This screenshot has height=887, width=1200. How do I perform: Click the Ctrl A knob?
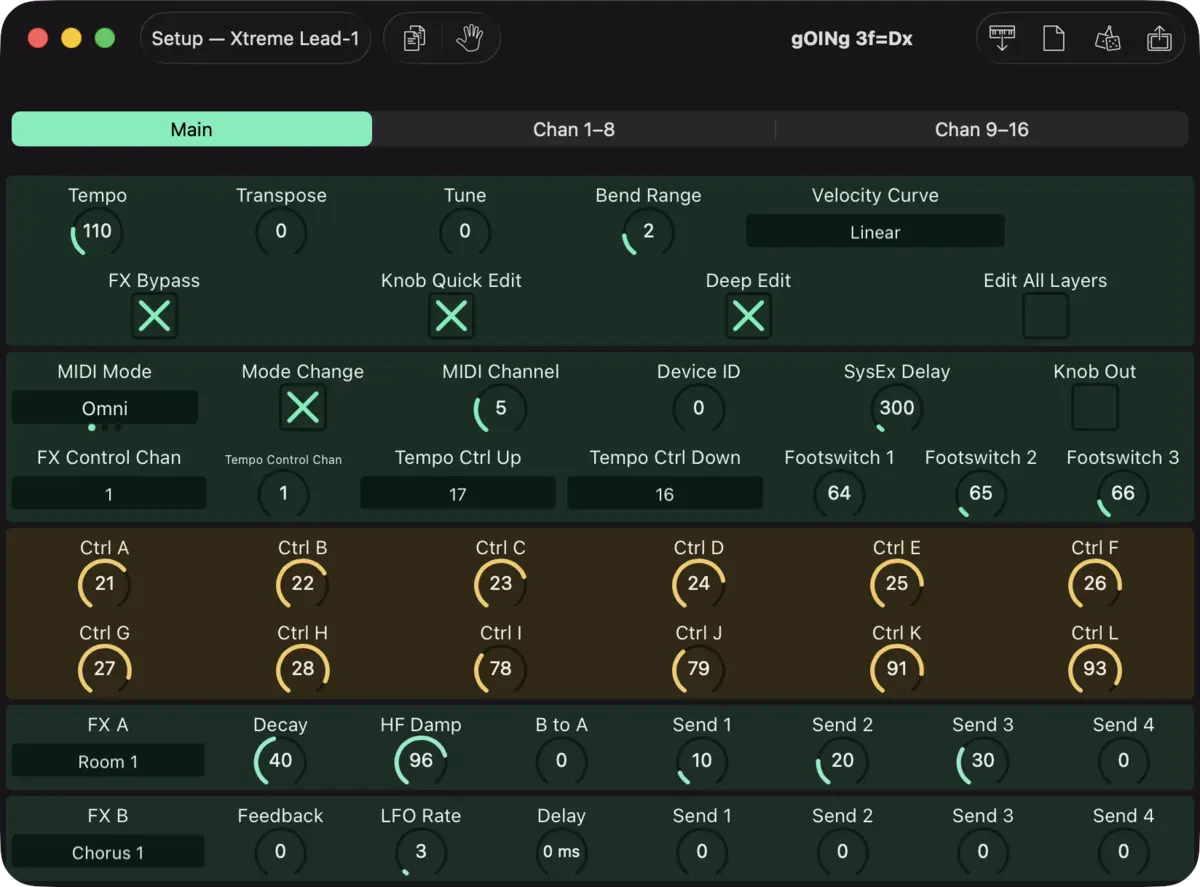(x=105, y=583)
